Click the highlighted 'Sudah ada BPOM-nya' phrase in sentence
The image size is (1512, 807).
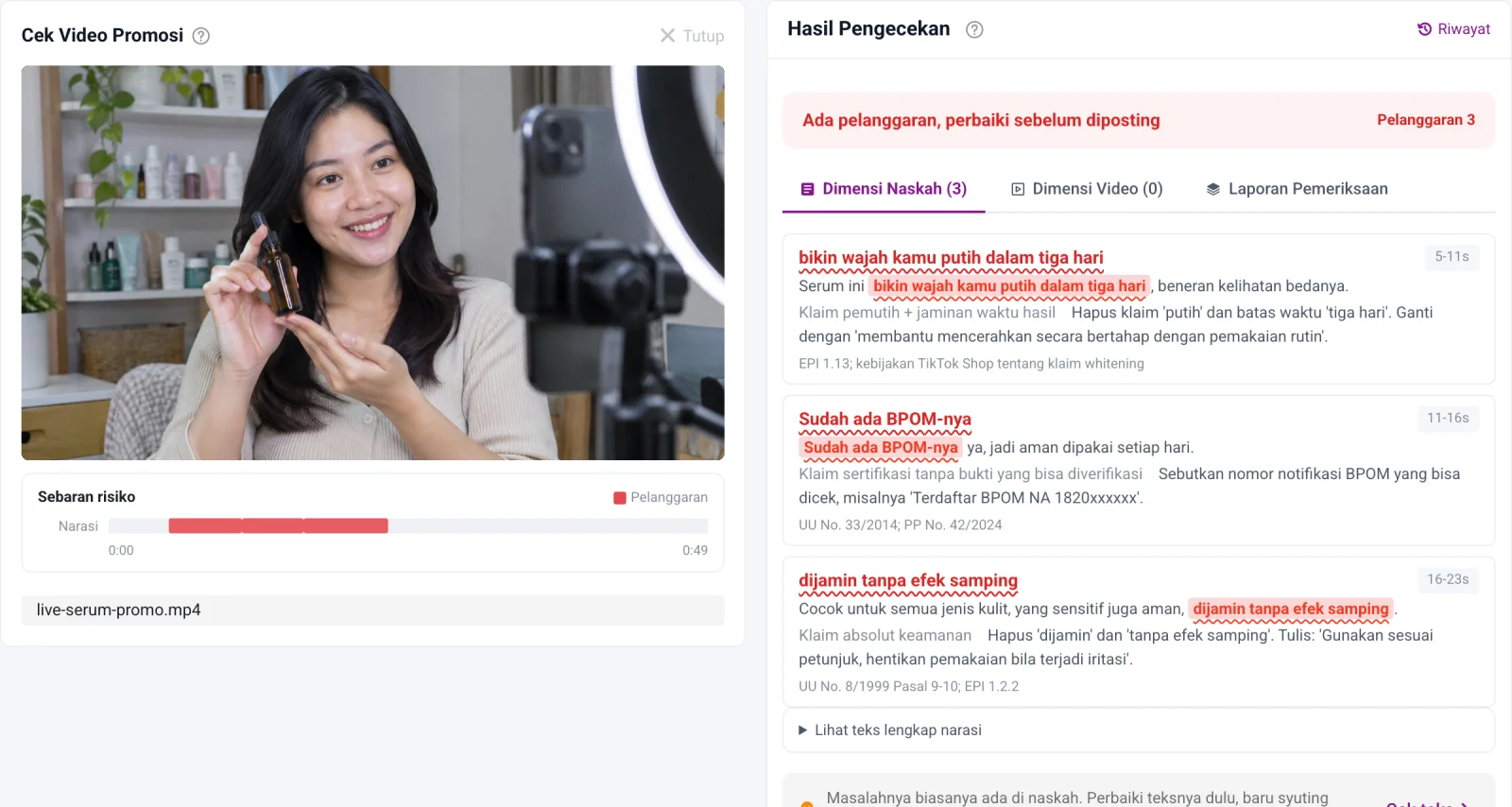coord(881,448)
